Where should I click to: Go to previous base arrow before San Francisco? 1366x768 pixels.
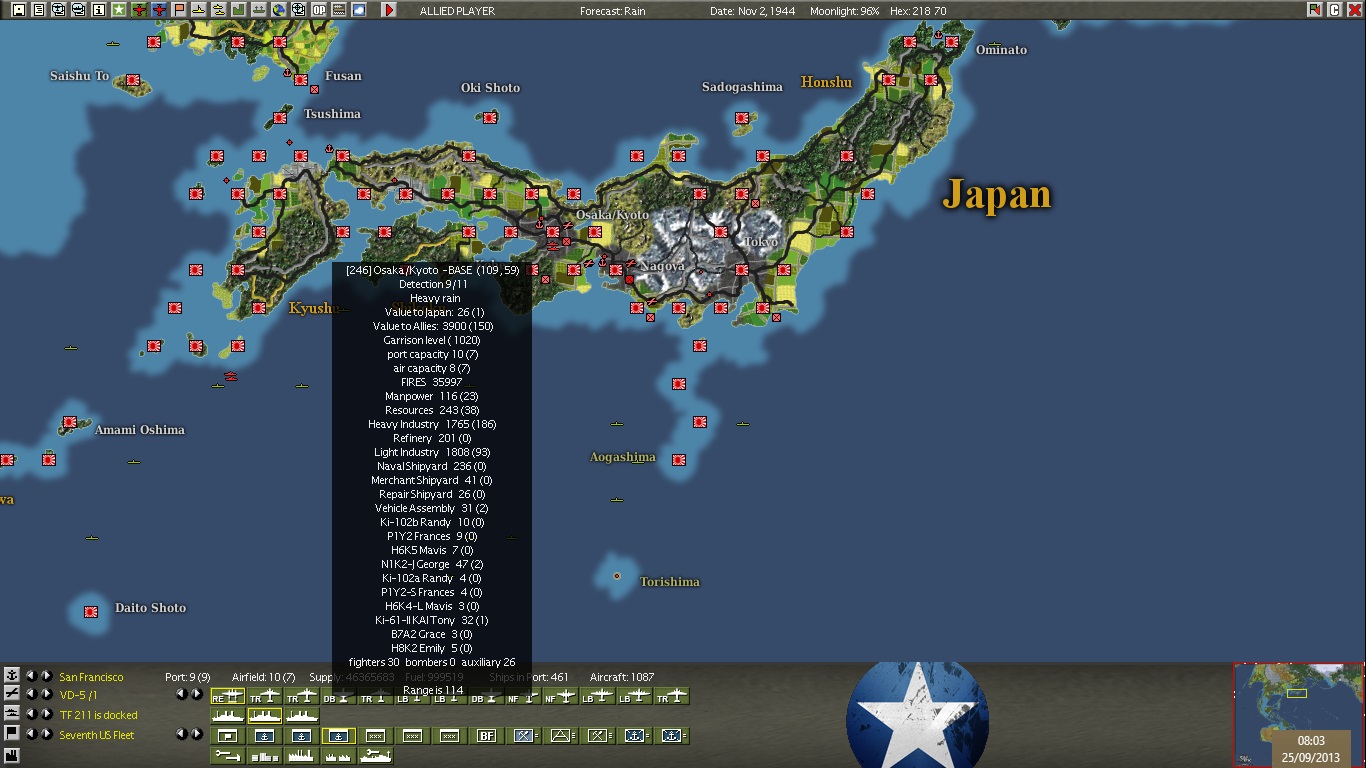click(x=30, y=676)
